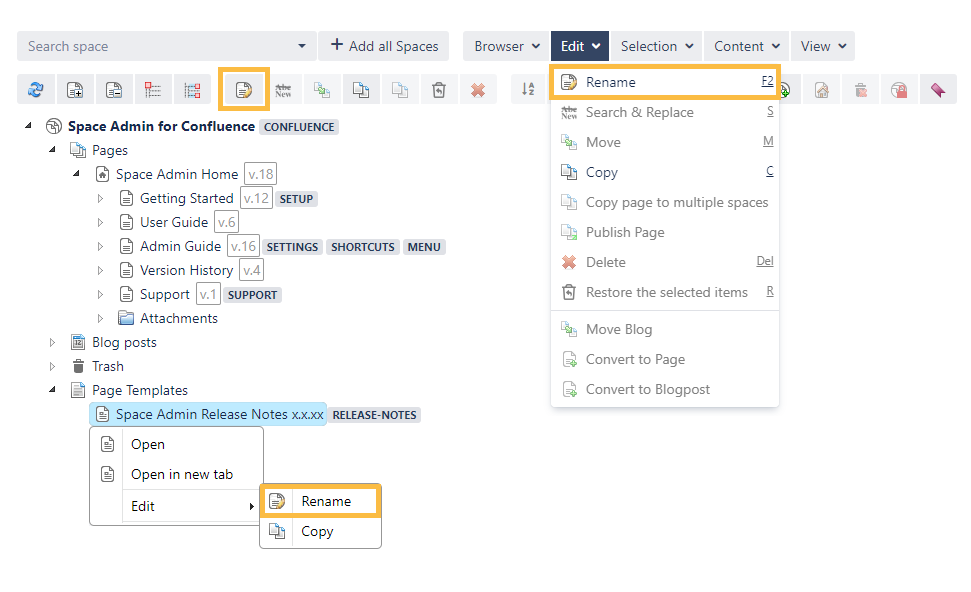Click the Search & Replace toolbar icon
971x592 pixels.
pyautogui.click(x=284, y=90)
